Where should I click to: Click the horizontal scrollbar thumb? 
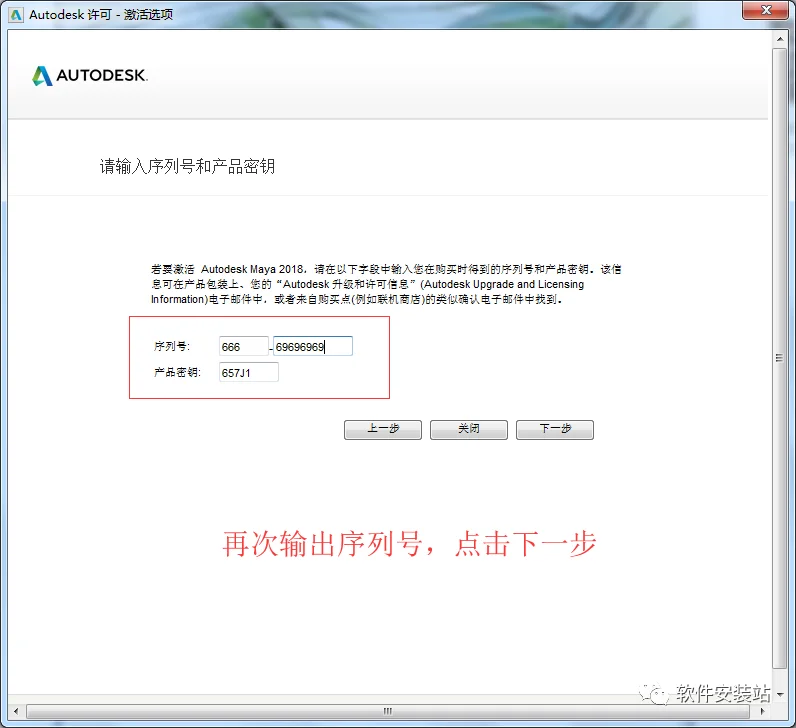click(388, 711)
